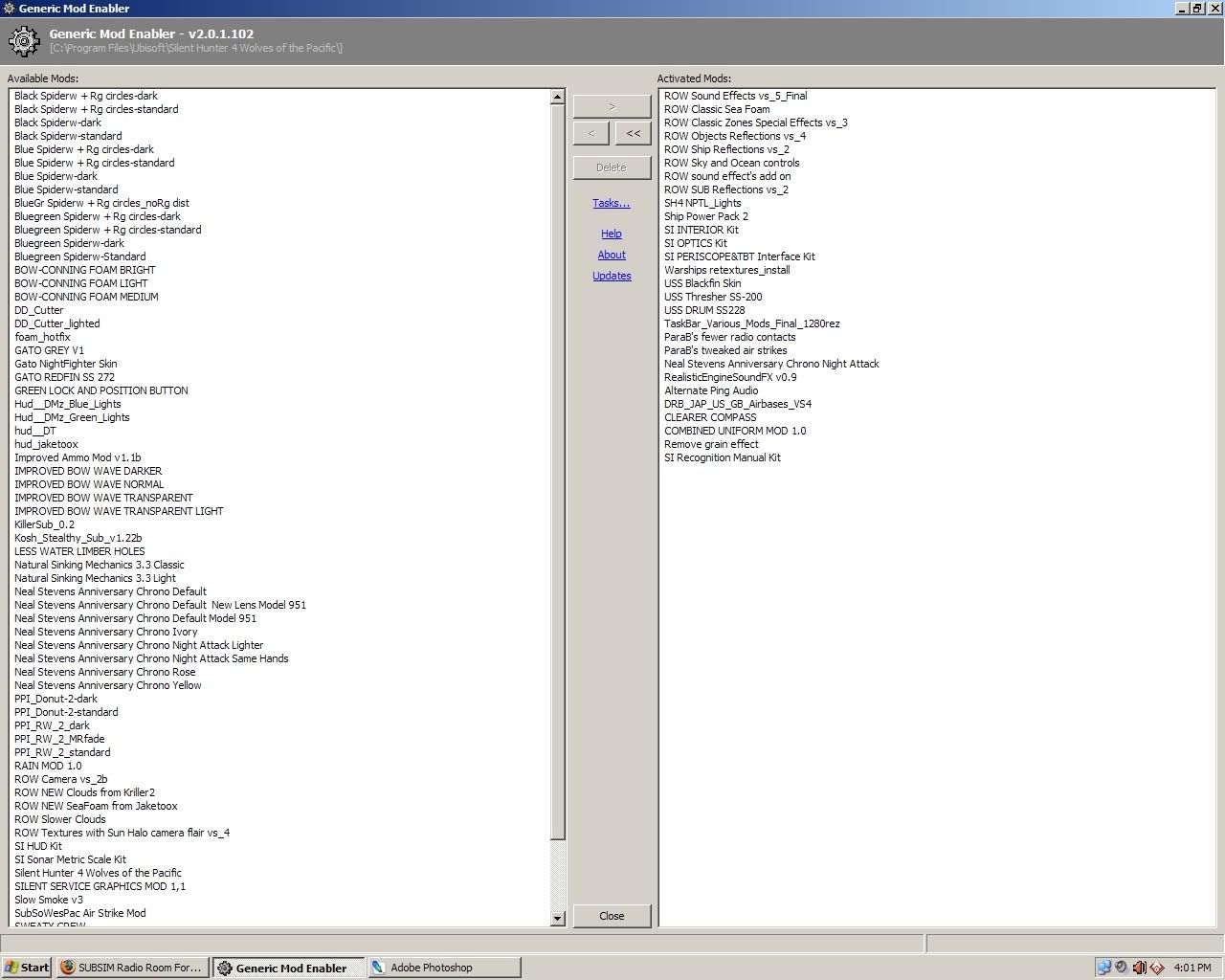The image size is (1225, 980).
Task: Click the double arrow deactivate all button
Action: click(x=633, y=133)
